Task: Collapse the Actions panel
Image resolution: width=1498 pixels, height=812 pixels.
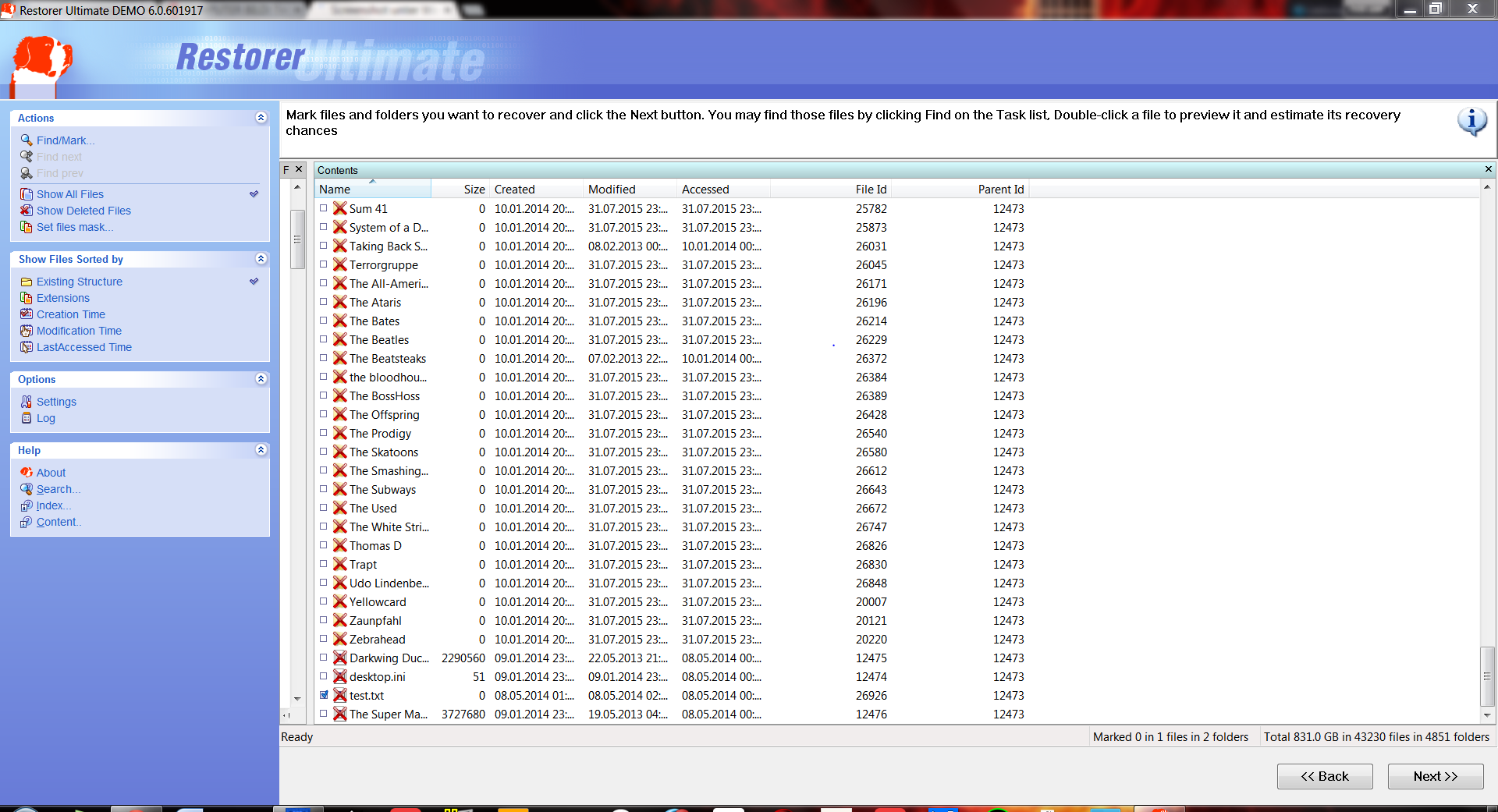Action: click(x=261, y=118)
